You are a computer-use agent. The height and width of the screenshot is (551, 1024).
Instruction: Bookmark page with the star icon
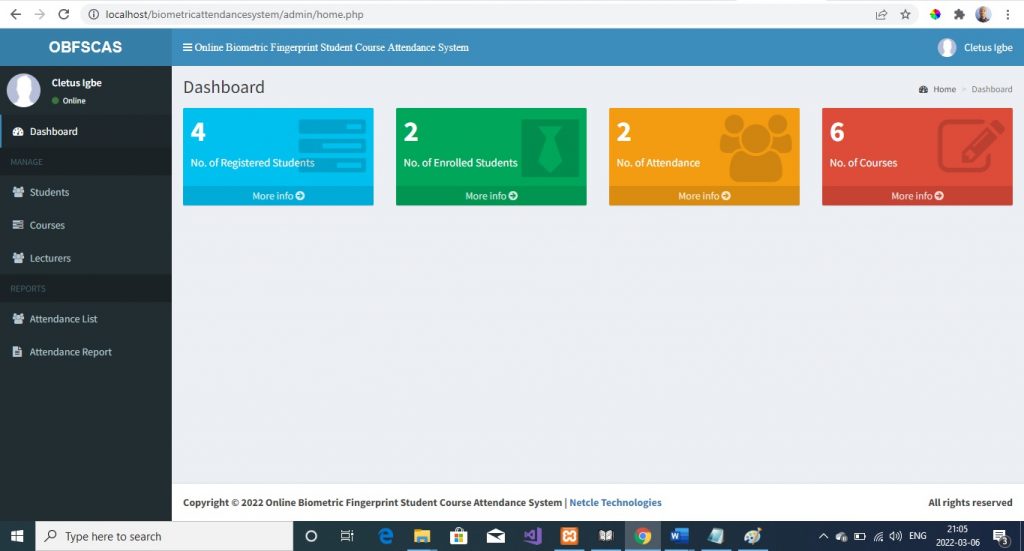[x=905, y=14]
